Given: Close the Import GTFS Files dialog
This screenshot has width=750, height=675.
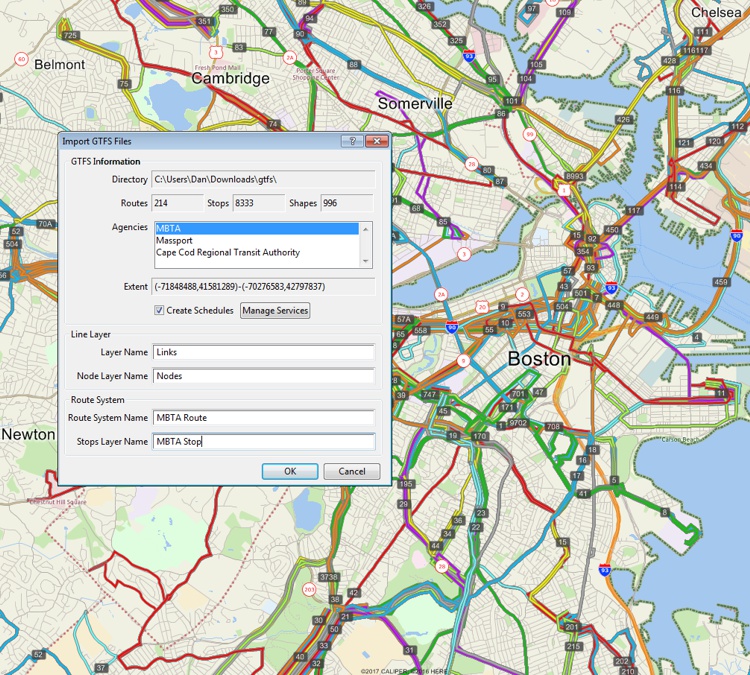Looking at the screenshot, I should [376, 142].
